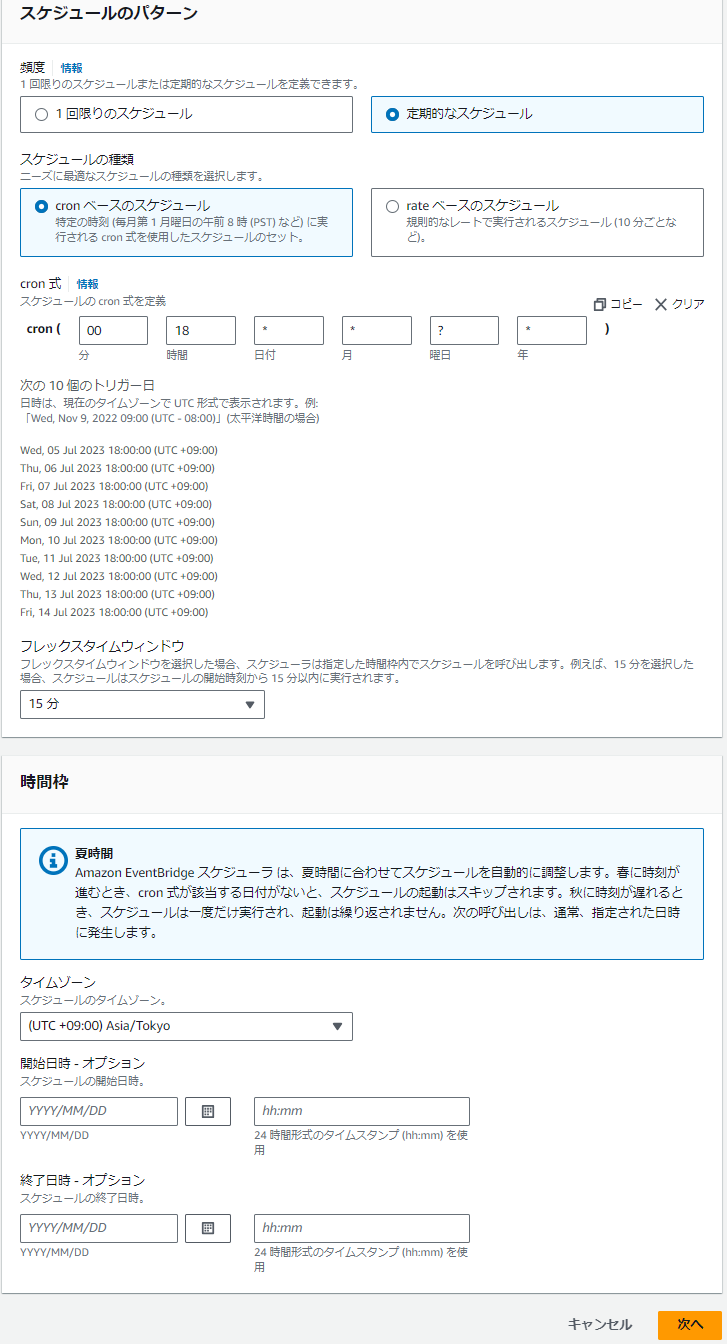Click the 時間枠 section heading
This screenshot has height=1344, width=727.
point(44,782)
